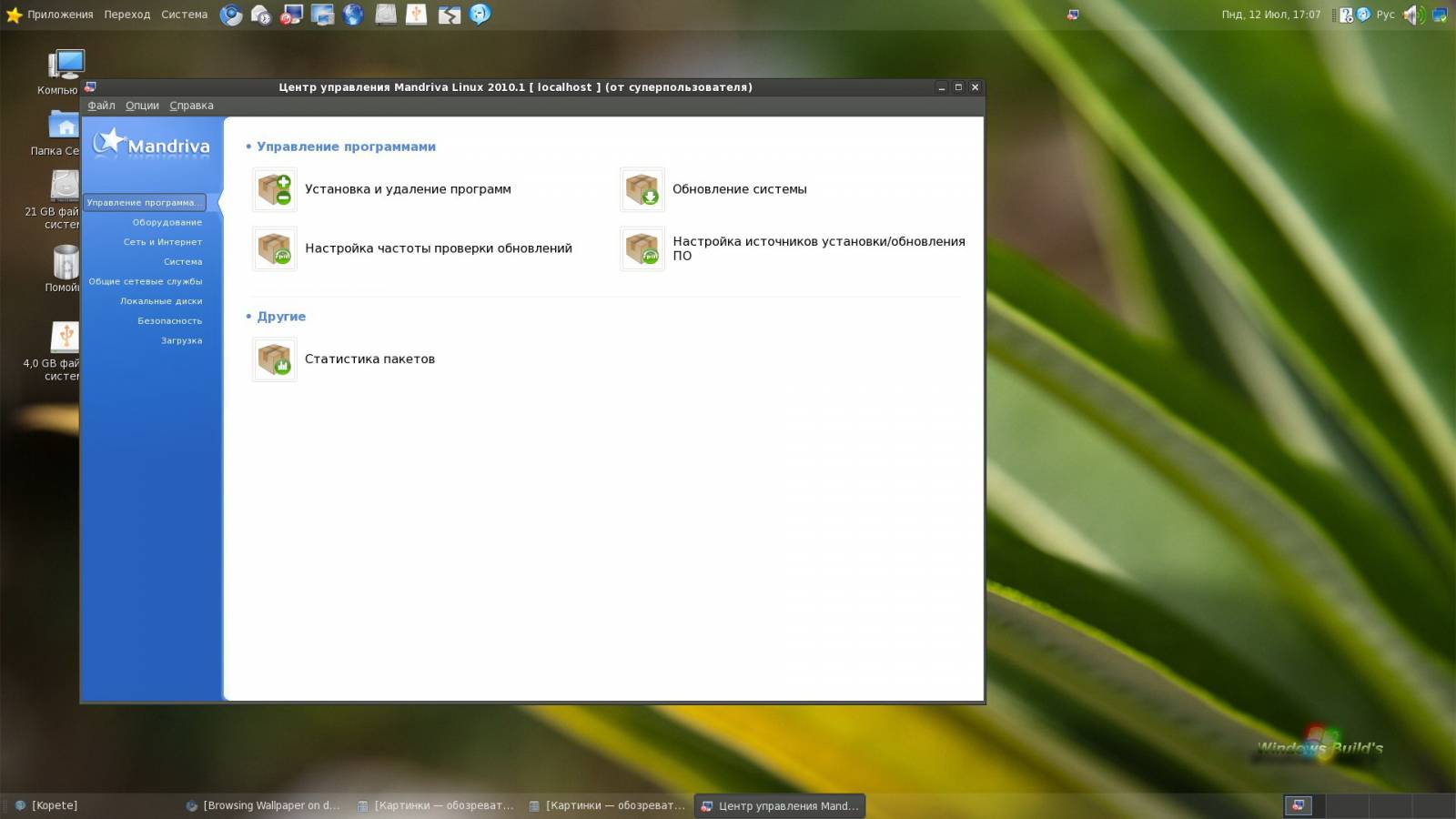The width and height of the screenshot is (1456, 819).
Task: Click the small Mandriva tray icon in panel
Action: (1073, 15)
